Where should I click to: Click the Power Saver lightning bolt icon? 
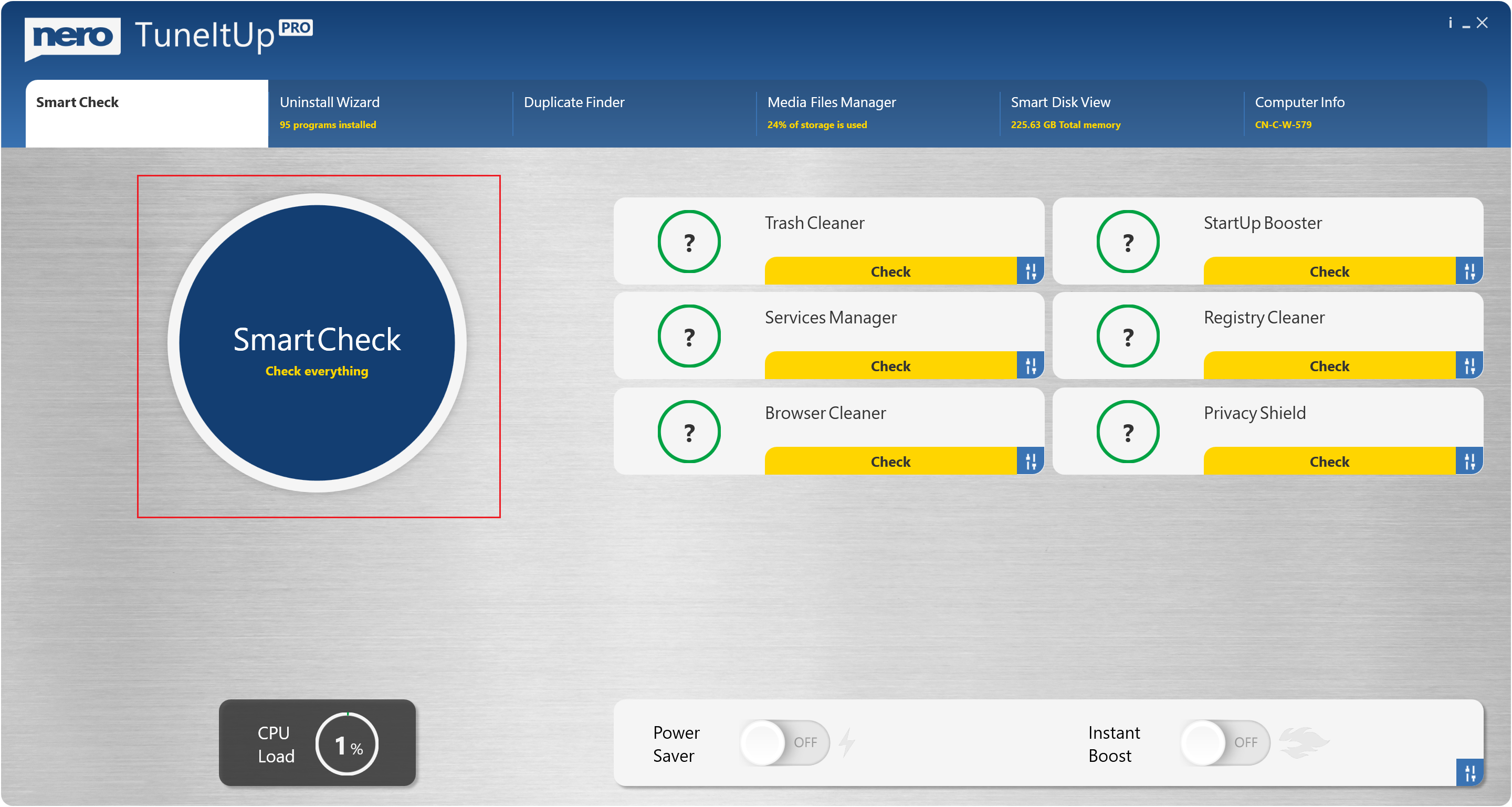click(846, 742)
